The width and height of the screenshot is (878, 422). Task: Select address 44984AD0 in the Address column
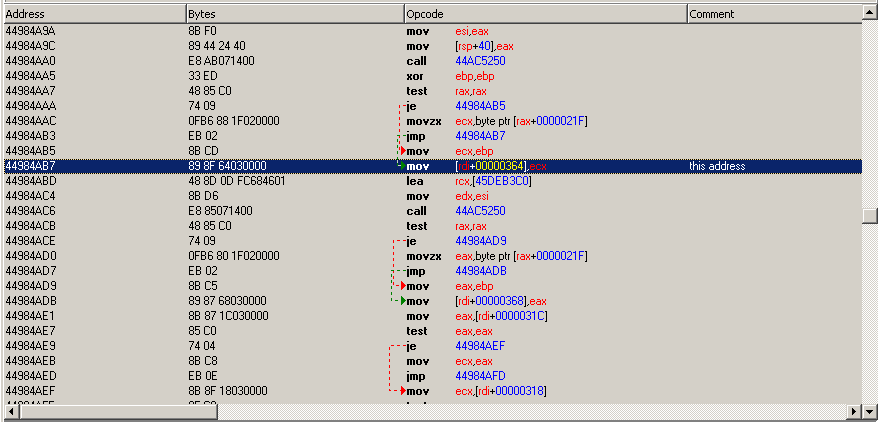30,256
